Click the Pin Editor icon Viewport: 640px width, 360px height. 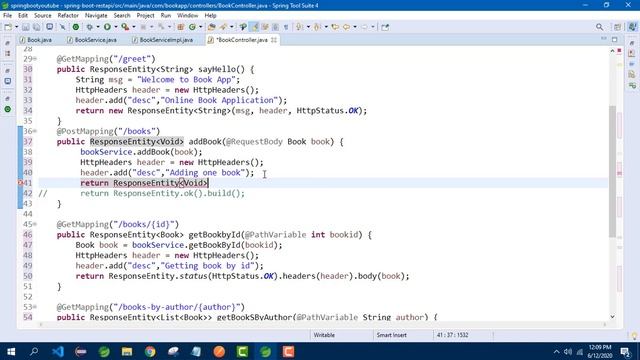(x=385, y=27)
